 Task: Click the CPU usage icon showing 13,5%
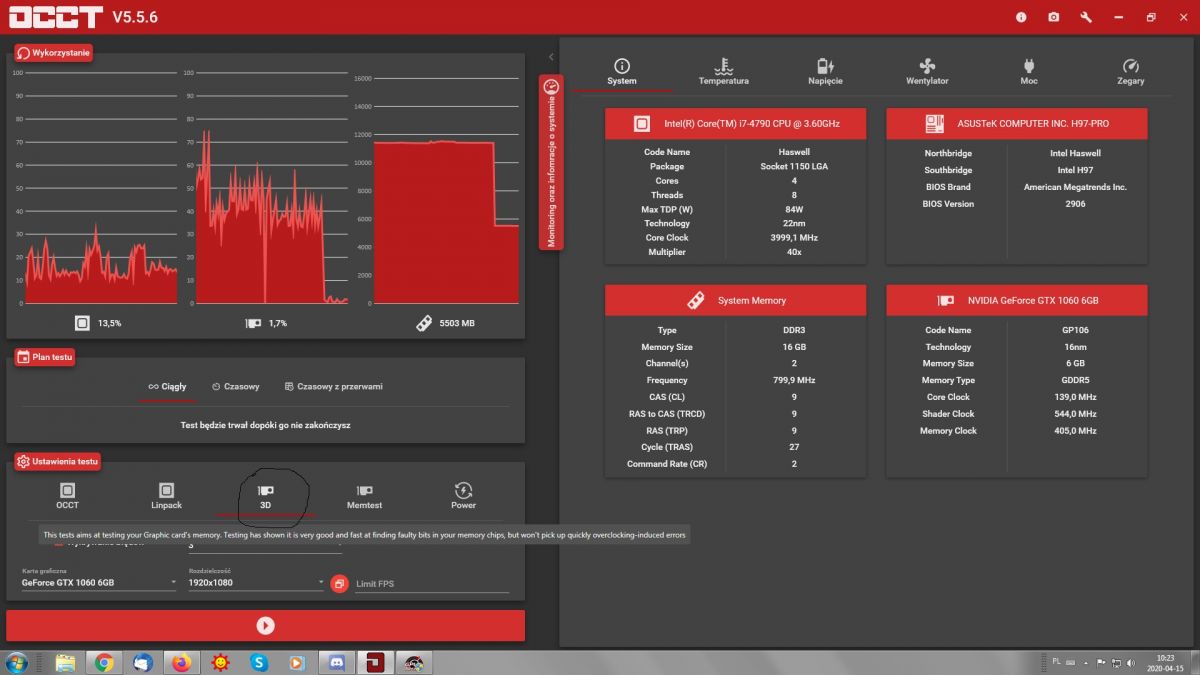click(x=82, y=323)
